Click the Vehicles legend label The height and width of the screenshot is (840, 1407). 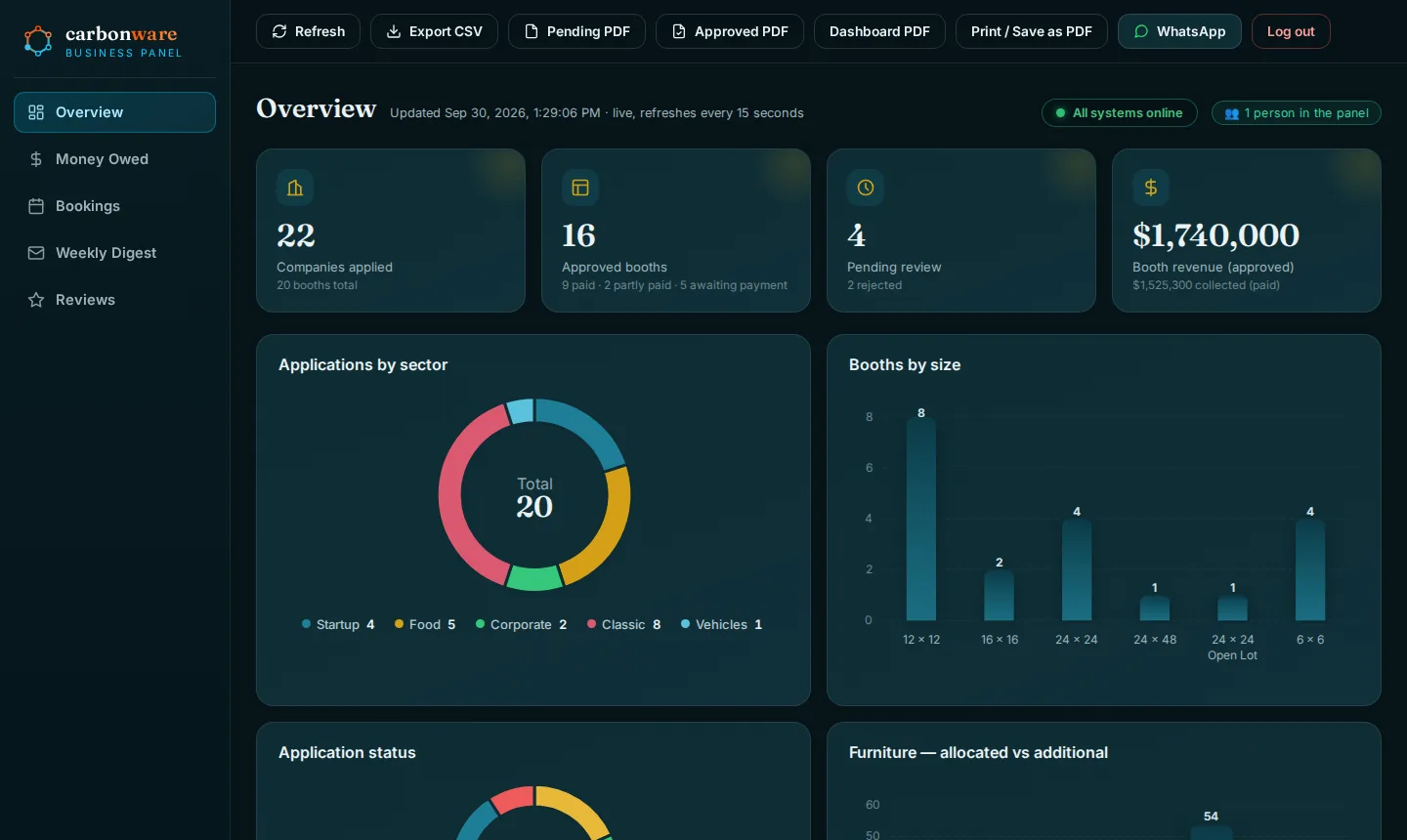(721, 625)
